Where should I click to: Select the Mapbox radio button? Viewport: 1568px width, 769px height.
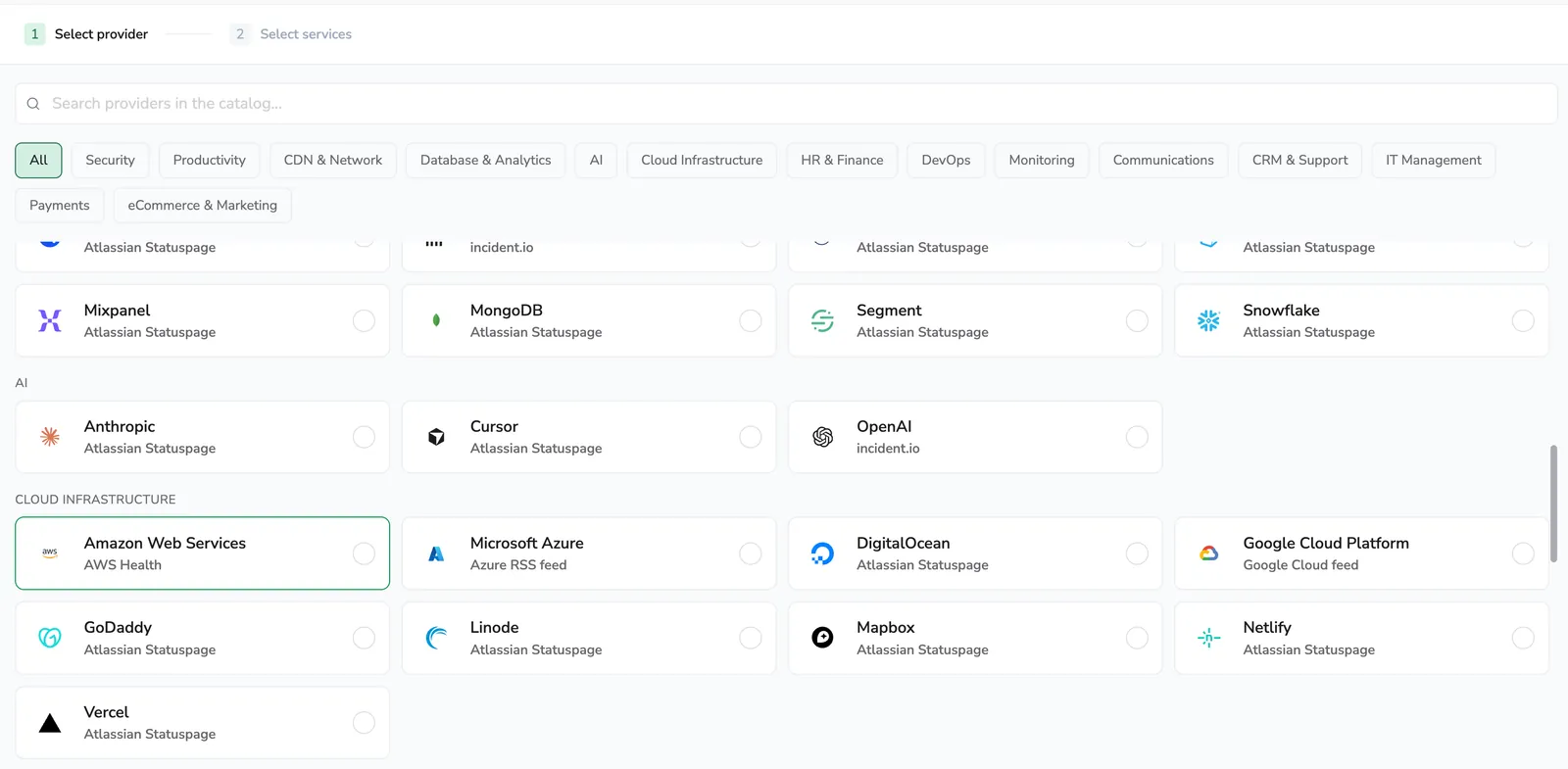tap(1137, 638)
